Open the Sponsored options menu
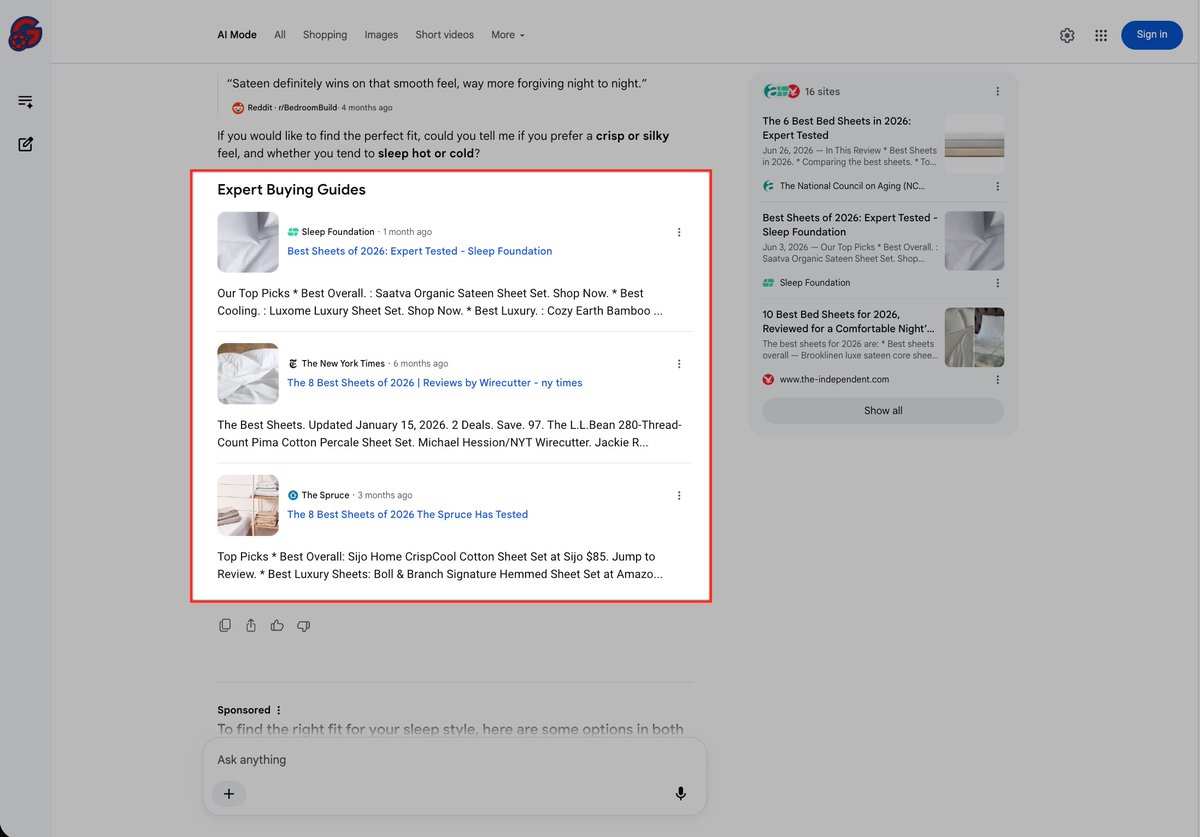Viewport: 1200px width, 837px height. pyautogui.click(x=279, y=710)
